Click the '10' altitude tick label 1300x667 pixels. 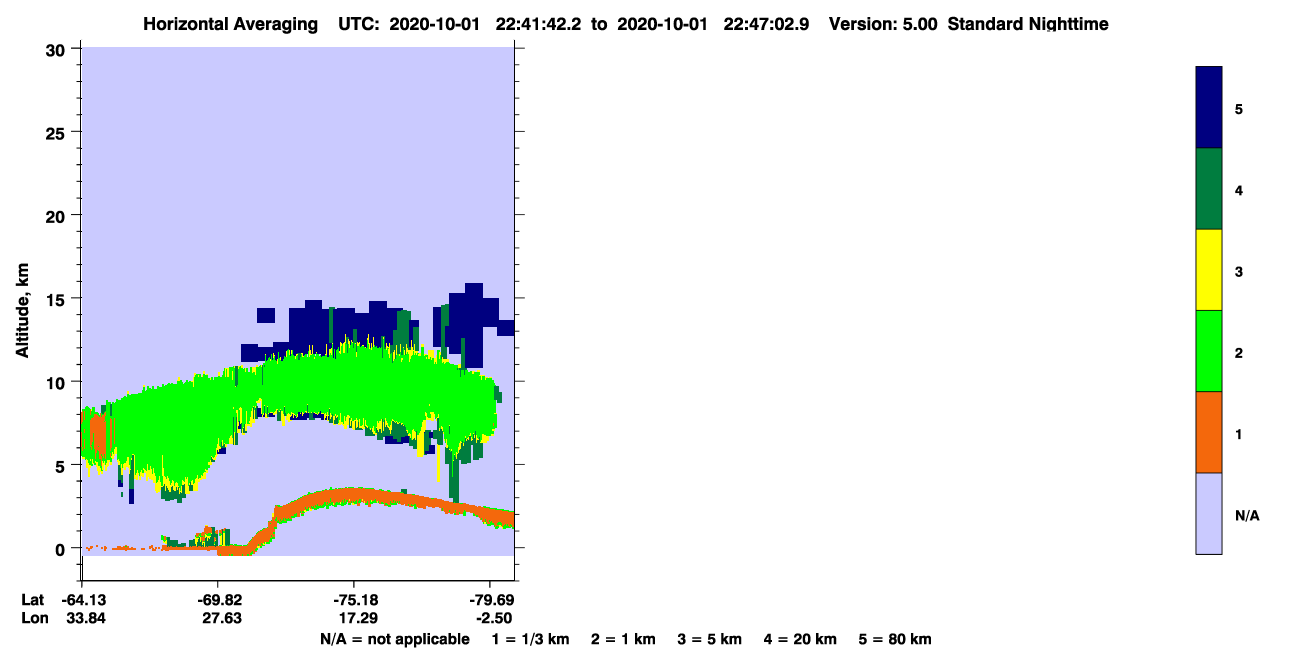(x=58, y=382)
